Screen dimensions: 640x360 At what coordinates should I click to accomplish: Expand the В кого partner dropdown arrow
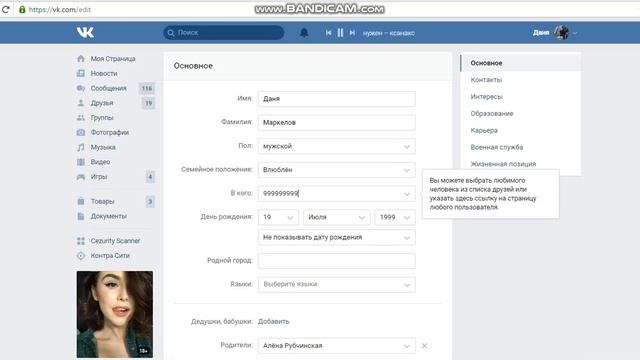tap(407, 194)
